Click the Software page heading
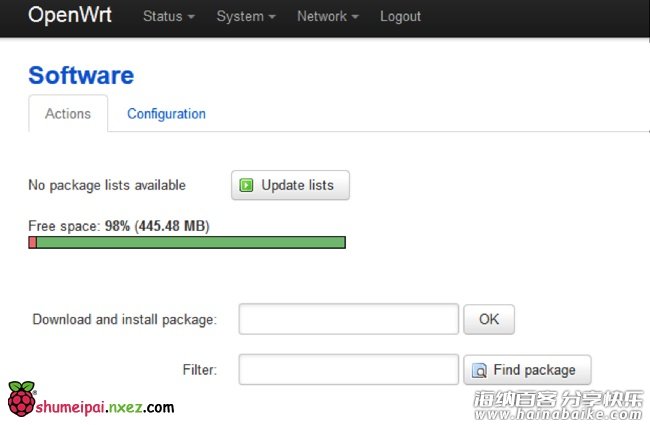Image resolution: width=650 pixels, height=425 pixels. point(81,75)
